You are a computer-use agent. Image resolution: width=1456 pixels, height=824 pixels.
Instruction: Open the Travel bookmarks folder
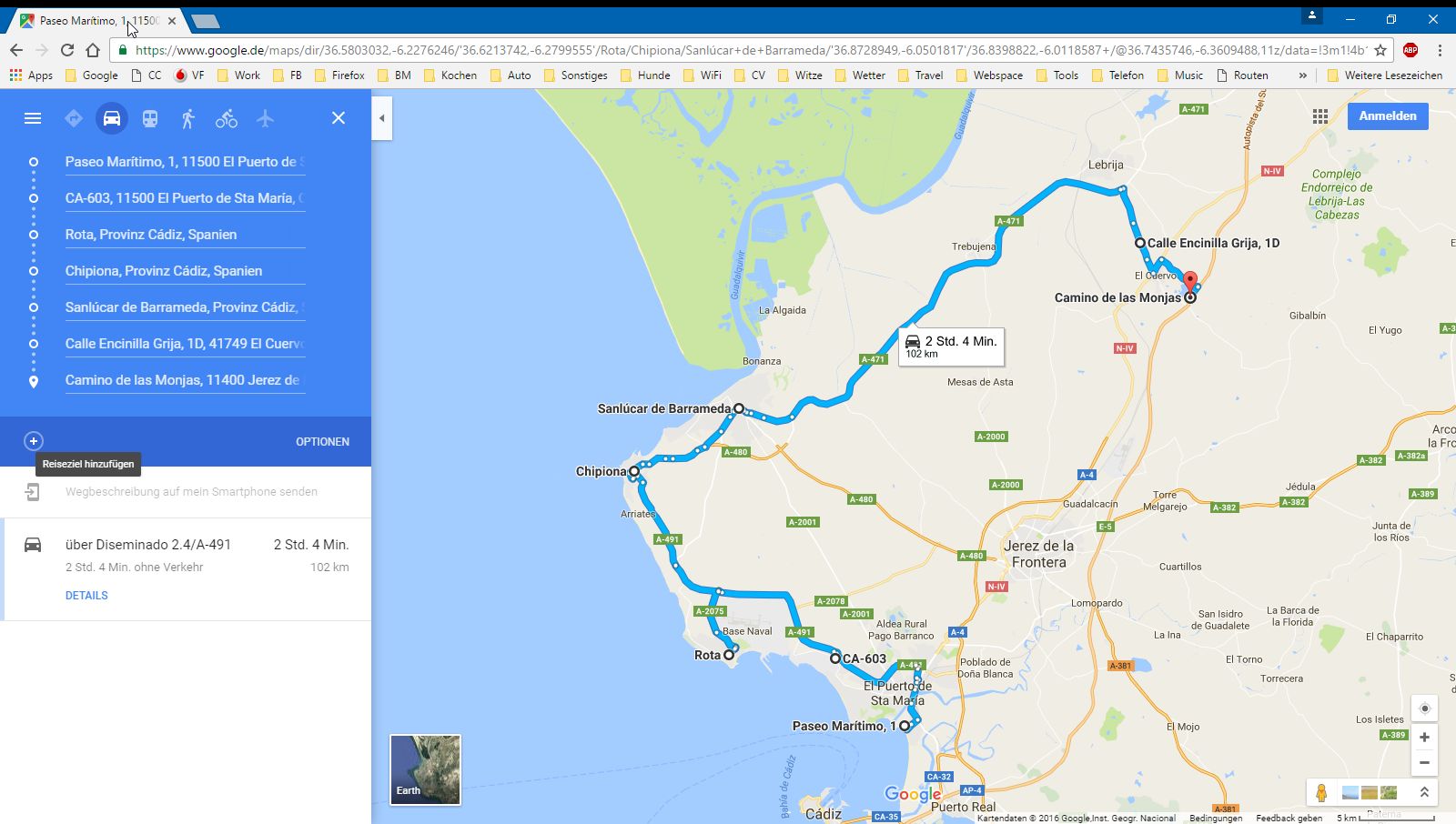[919, 75]
